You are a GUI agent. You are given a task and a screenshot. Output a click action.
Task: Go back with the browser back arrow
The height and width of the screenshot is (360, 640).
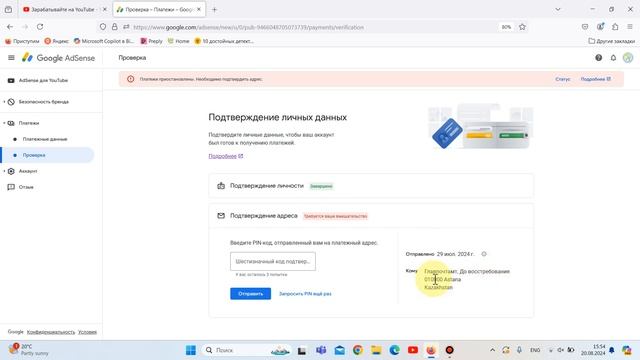point(10,27)
